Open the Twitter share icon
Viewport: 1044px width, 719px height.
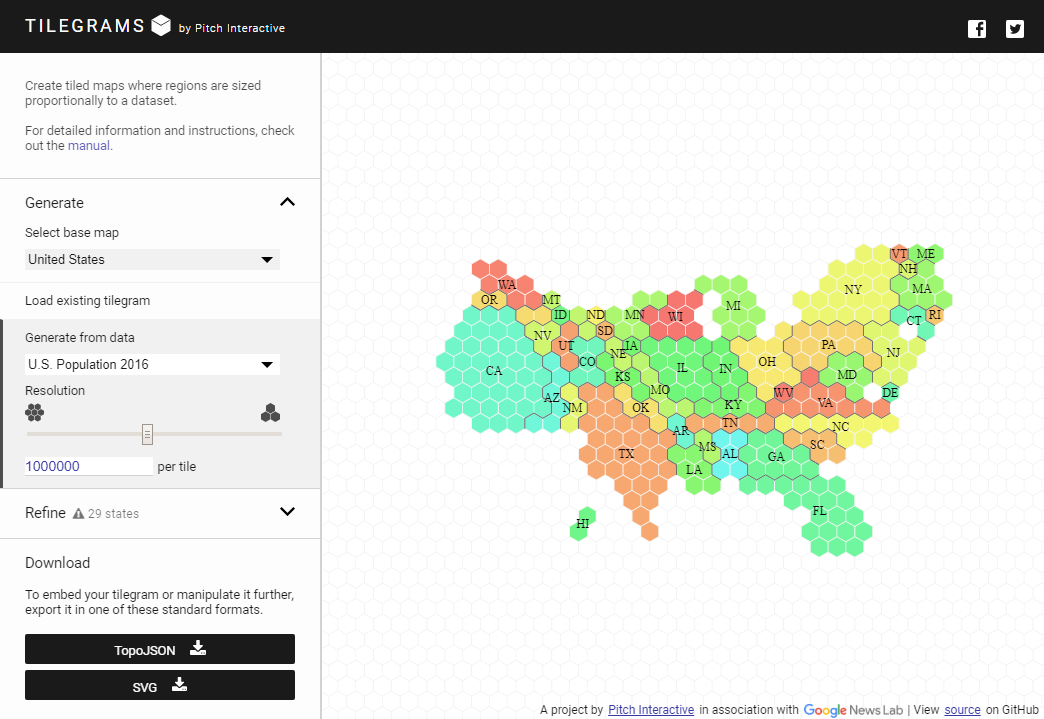[x=1015, y=29]
